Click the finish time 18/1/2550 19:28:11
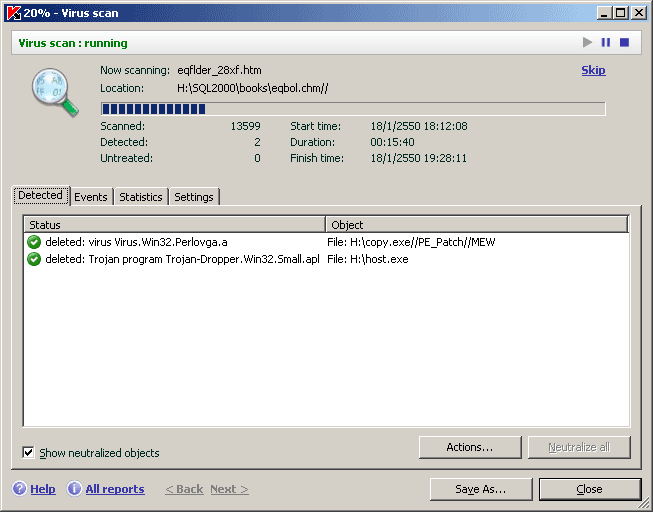The width and height of the screenshot is (653, 512). 419,158
